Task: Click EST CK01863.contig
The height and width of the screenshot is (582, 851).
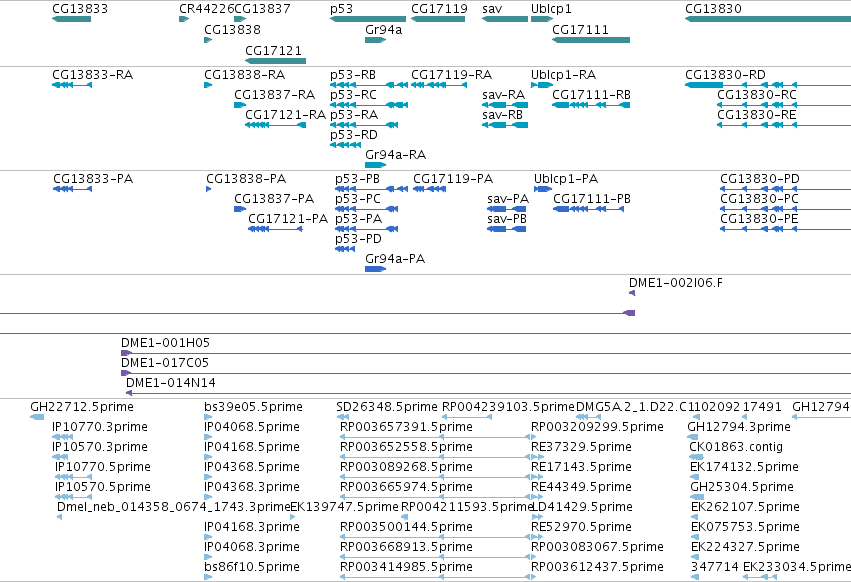Action: 696,457
